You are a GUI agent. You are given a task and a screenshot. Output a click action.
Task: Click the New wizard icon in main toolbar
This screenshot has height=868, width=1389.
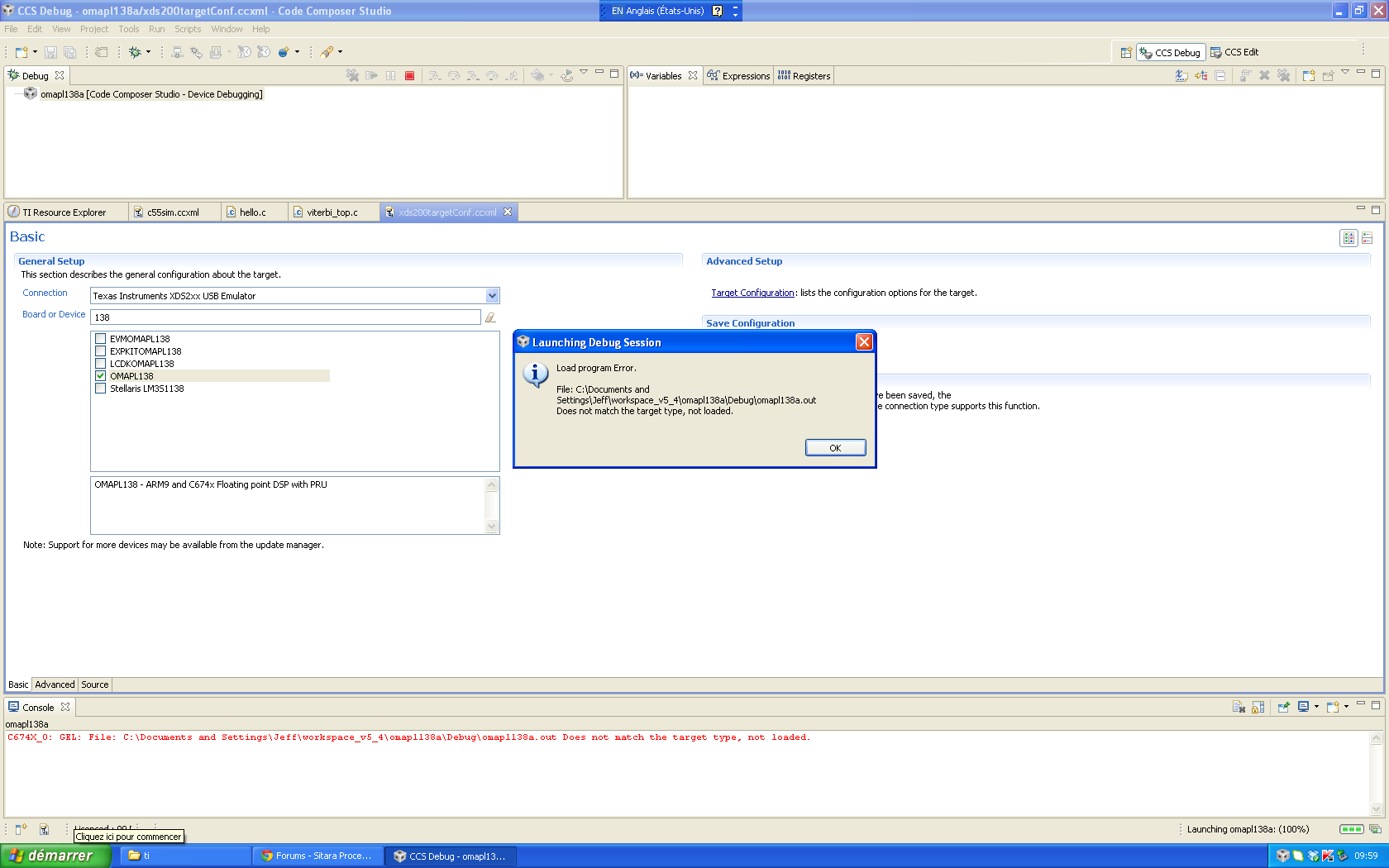tap(21, 52)
